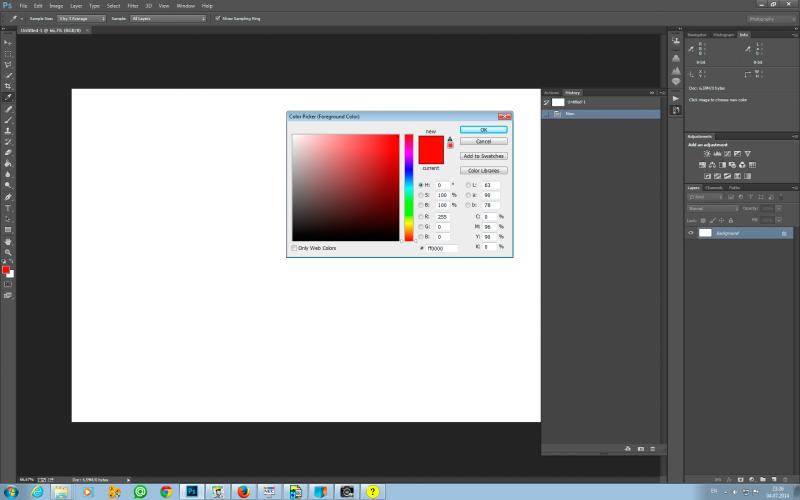Switch to the Histogram tab
Viewport: 800px width, 500px height.
tap(723, 35)
